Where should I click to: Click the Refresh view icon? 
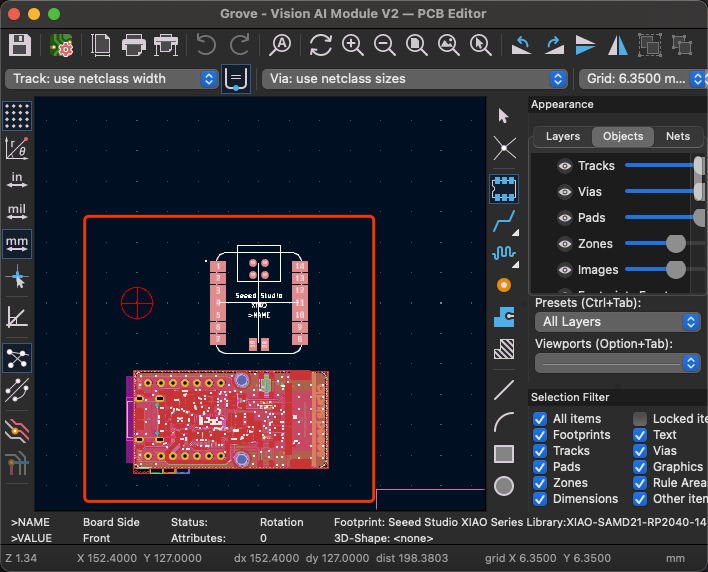pyautogui.click(x=321, y=45)
